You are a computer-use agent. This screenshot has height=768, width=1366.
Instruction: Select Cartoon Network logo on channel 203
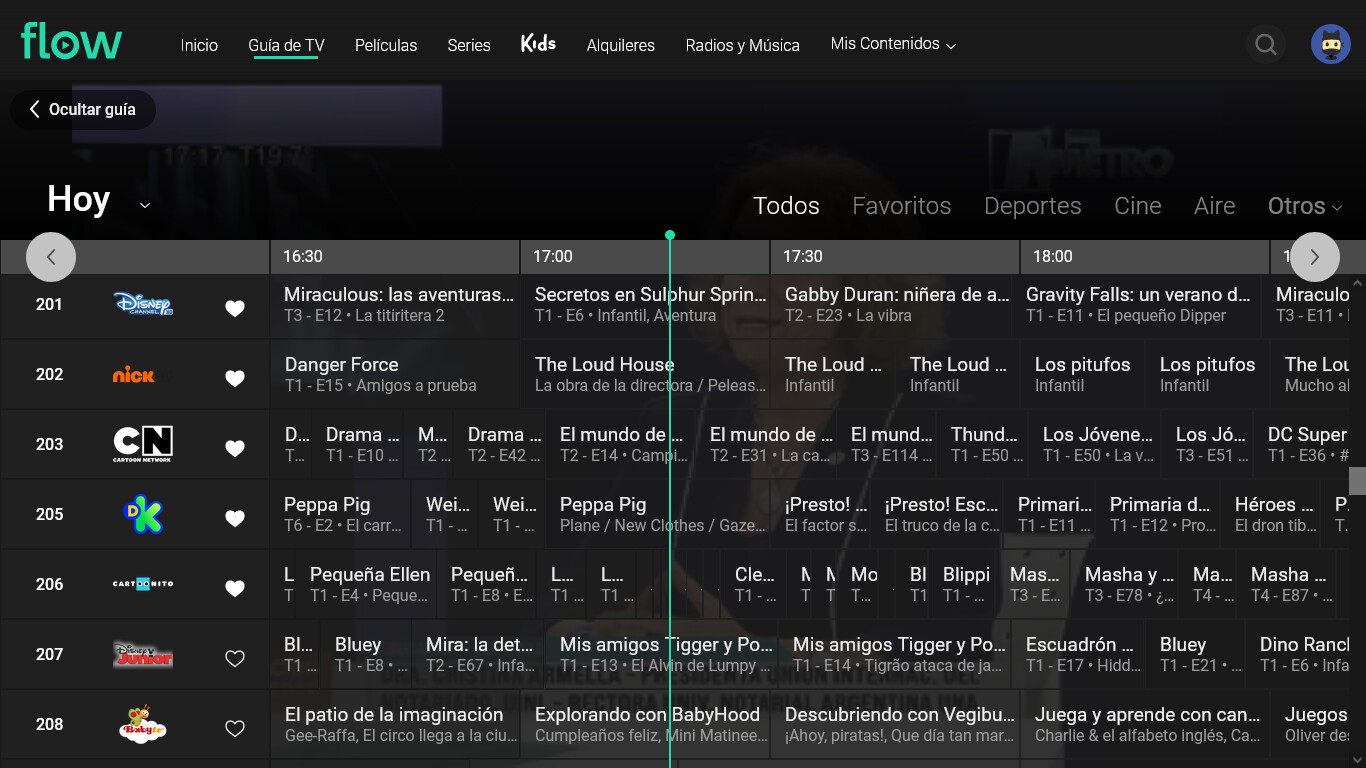(x=143, y=444)
